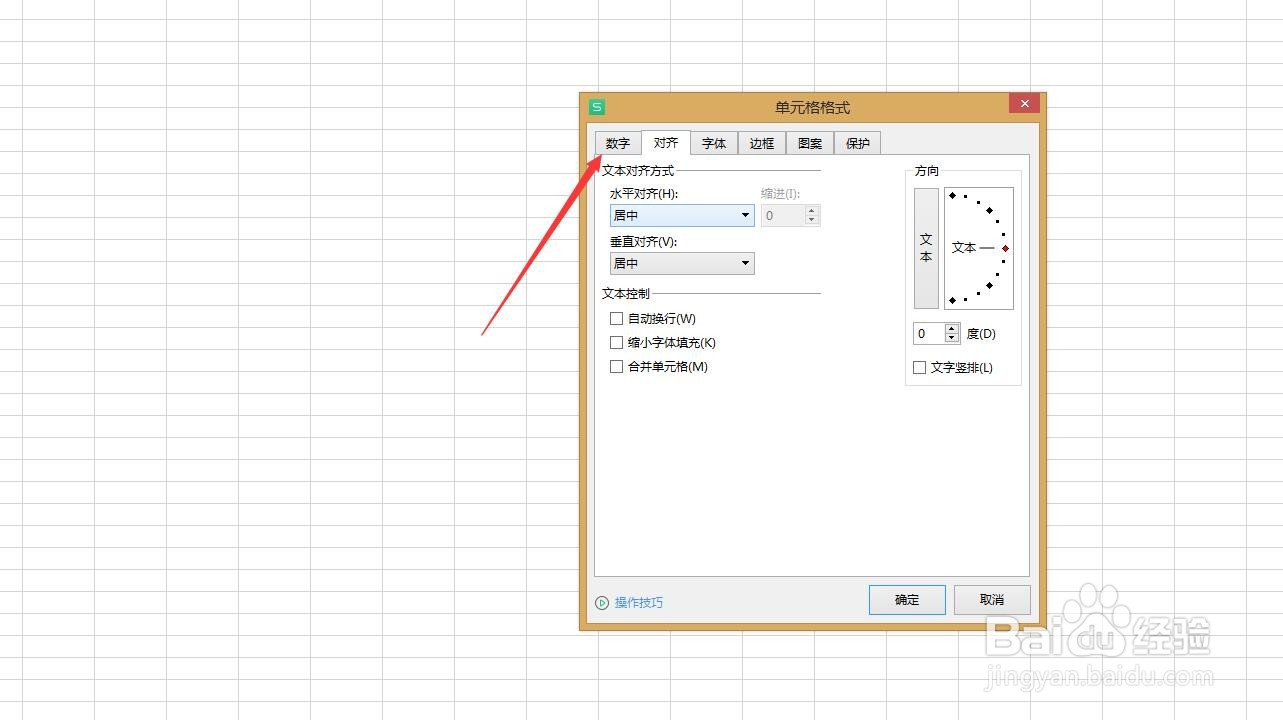The image size is (1283, 720).
Task: Click the vertical 文本 orientation button
Action: pos(926,248)
